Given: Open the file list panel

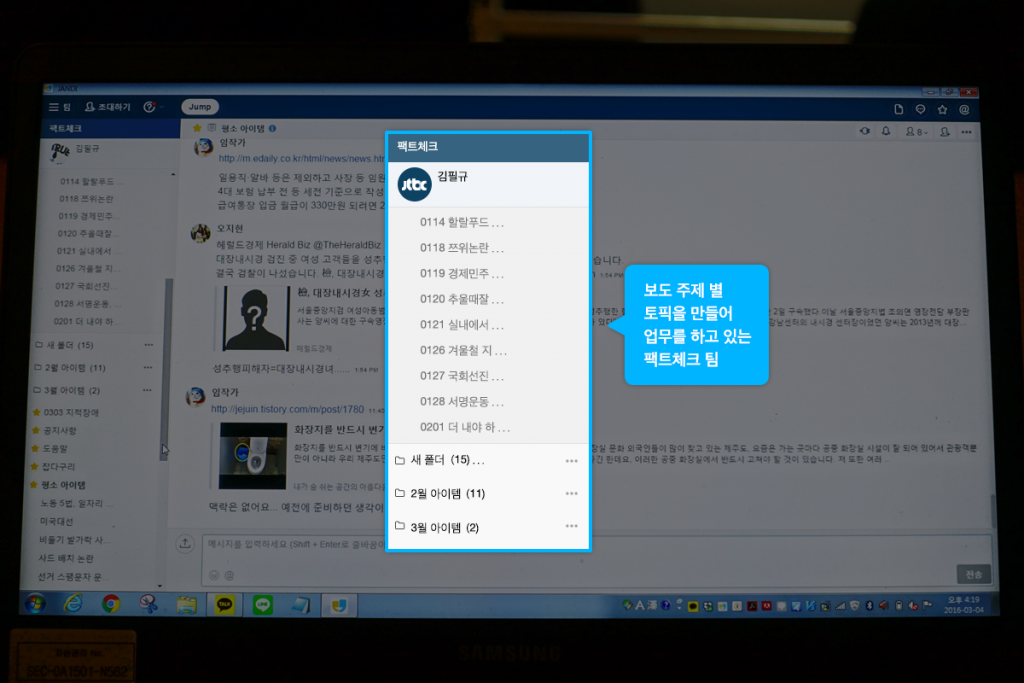Looking at the screenshot, I should 898,109.
